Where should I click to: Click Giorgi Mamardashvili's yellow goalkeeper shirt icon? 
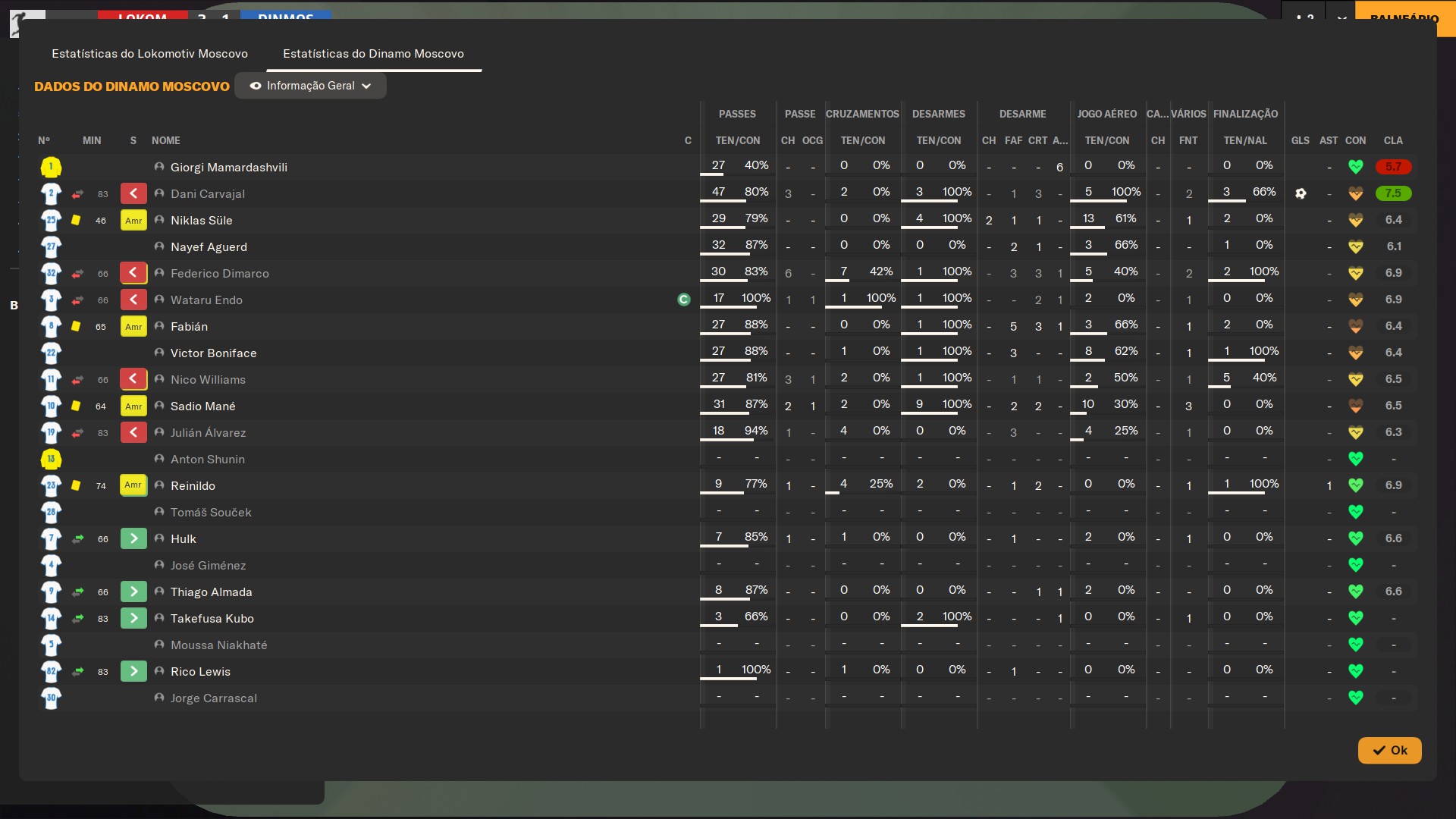pos(51,167)
